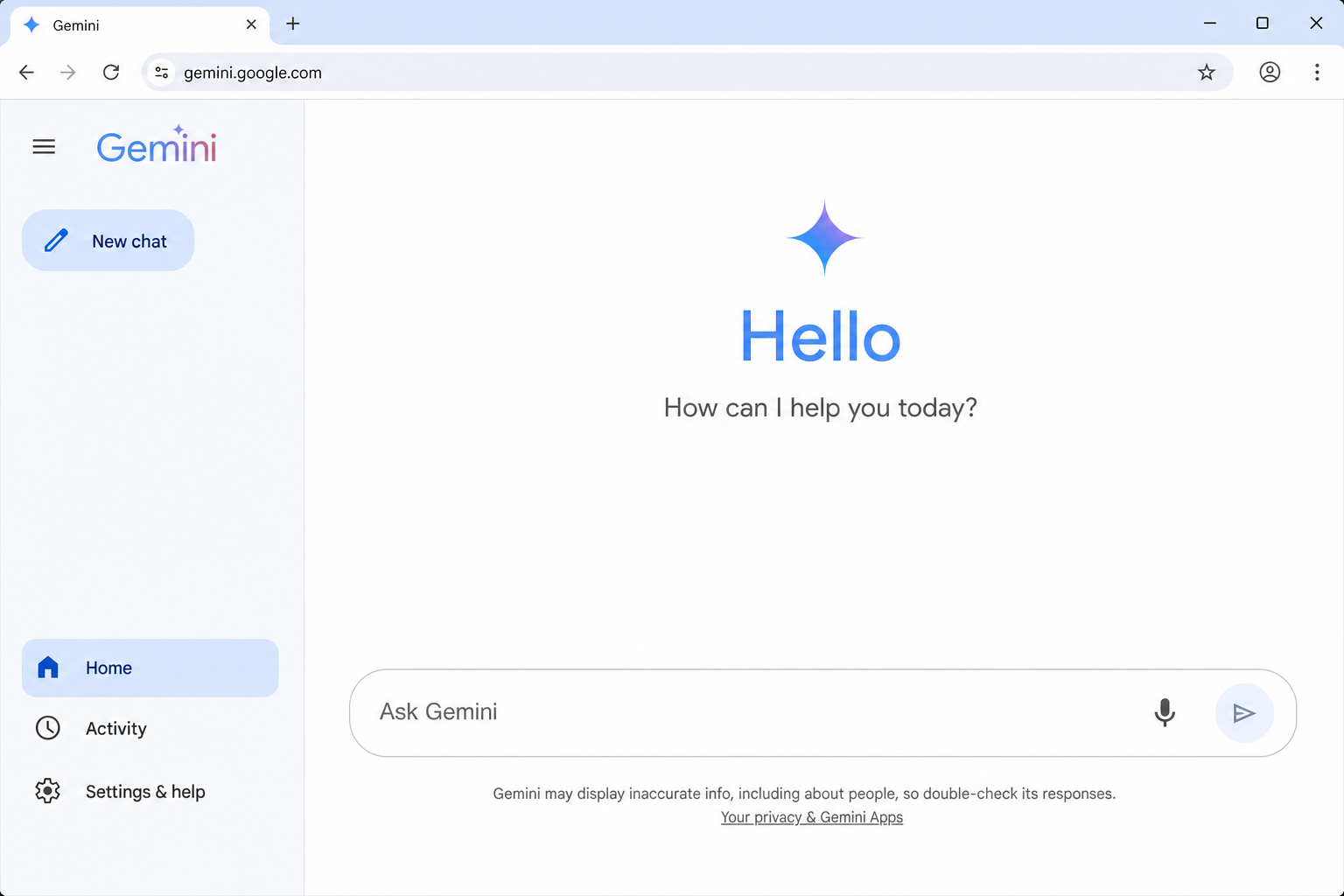Click the Home house icon
1344x896 pixels.
pos(48,668)
